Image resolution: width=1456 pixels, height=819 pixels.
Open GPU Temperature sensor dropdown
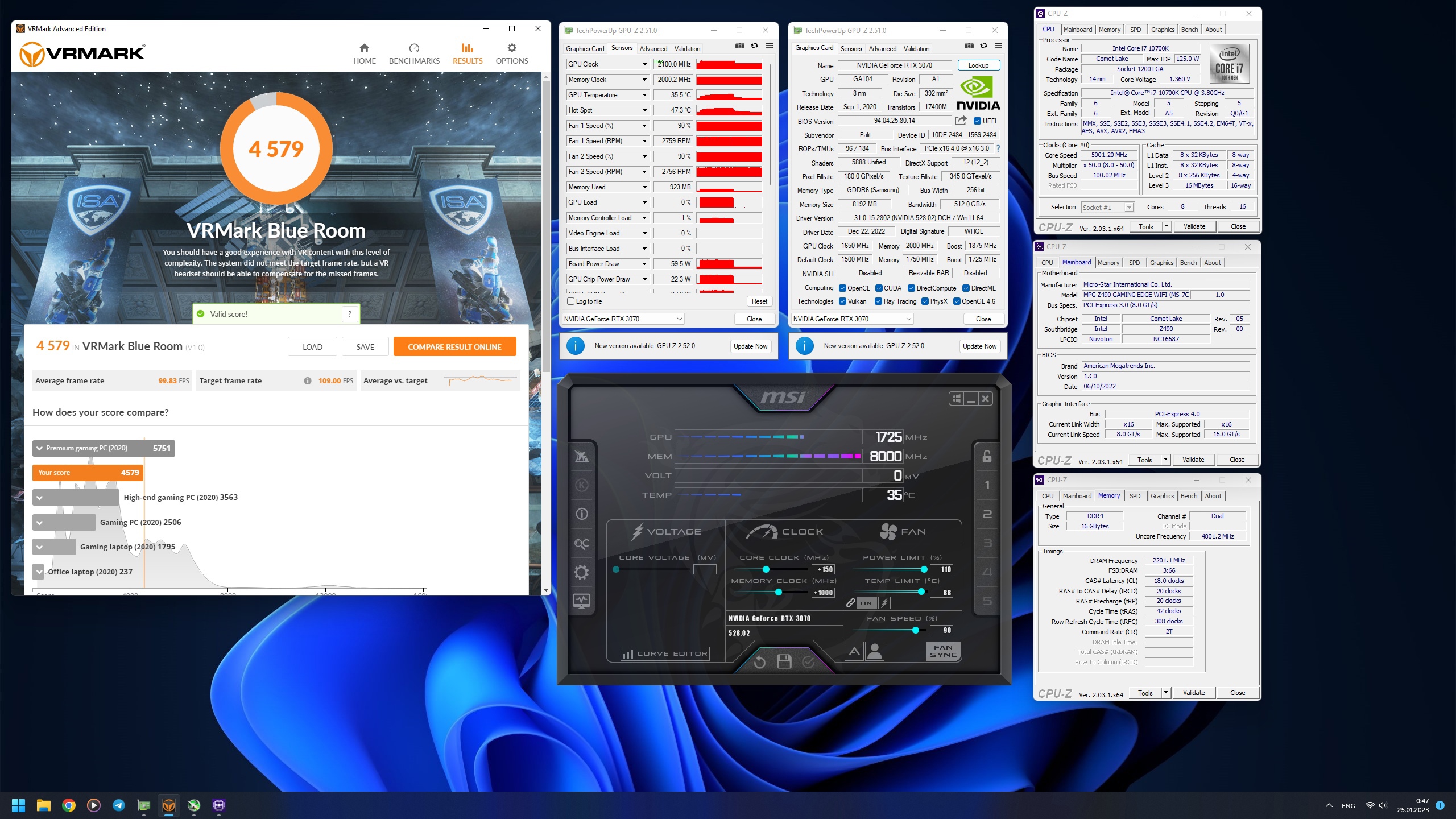click(x=644, y=95)
